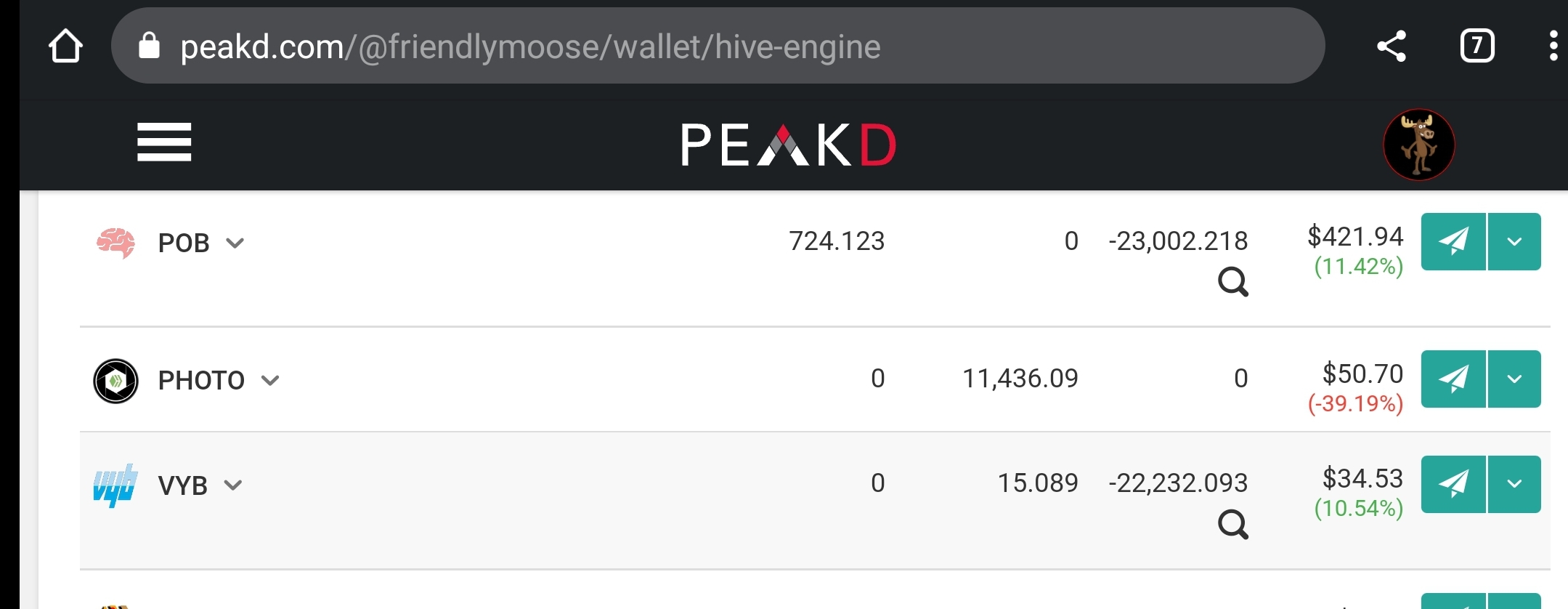
Task: Expand the PHOTO token name chevron
Action: click(270, 381)
